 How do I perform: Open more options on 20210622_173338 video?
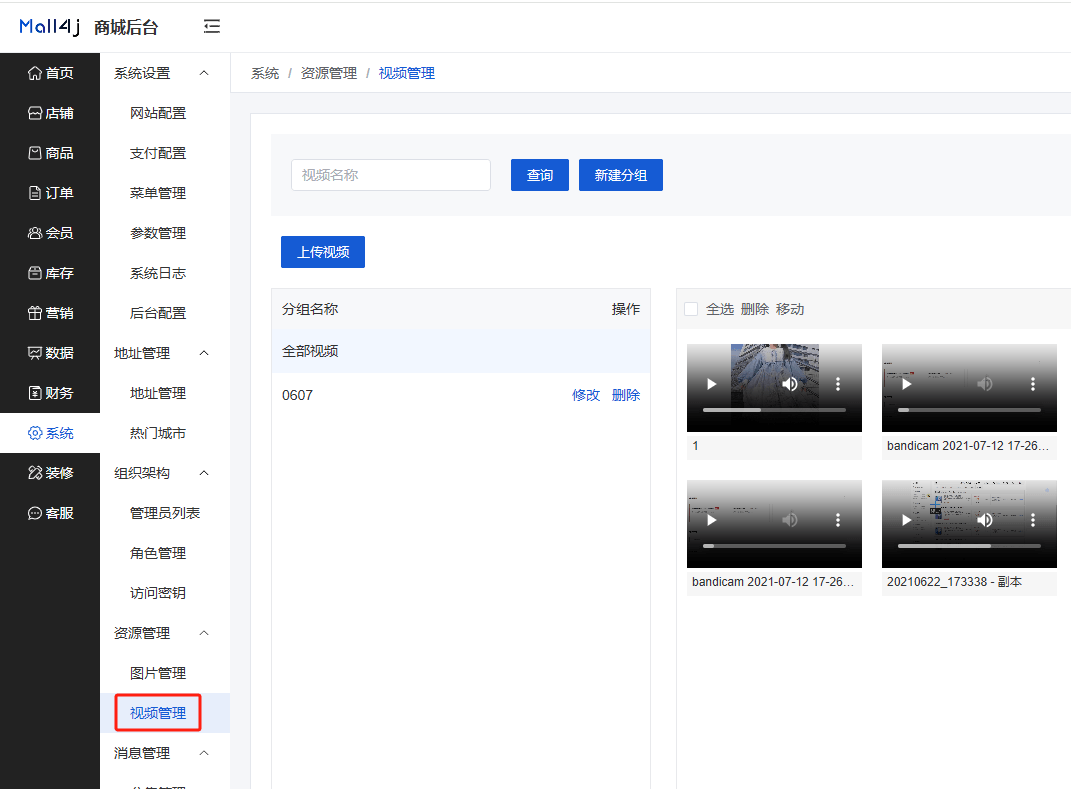tap(1033, 520)
